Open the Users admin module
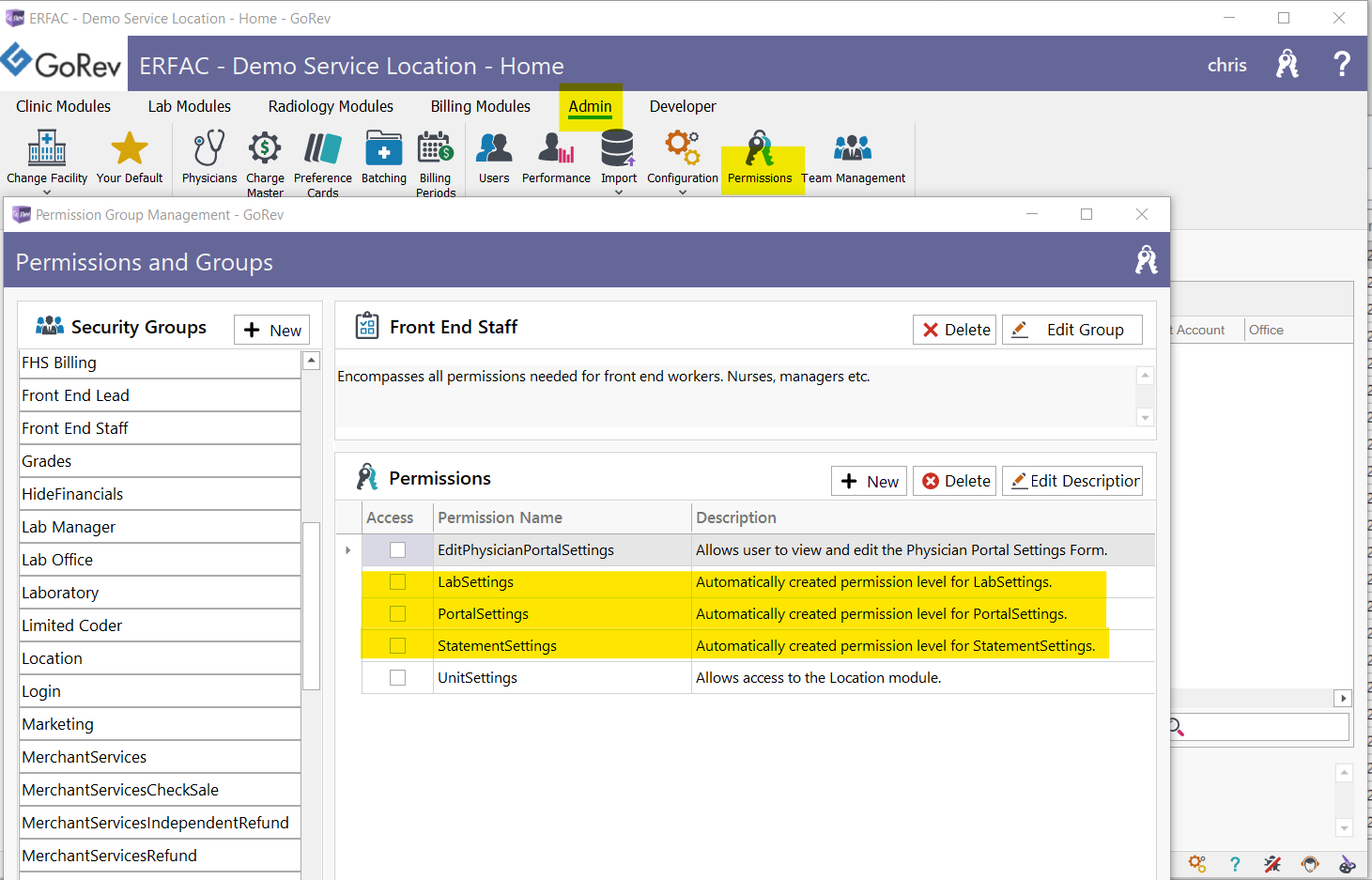The height and width of the screenshot is (880, 1372). 493,158
